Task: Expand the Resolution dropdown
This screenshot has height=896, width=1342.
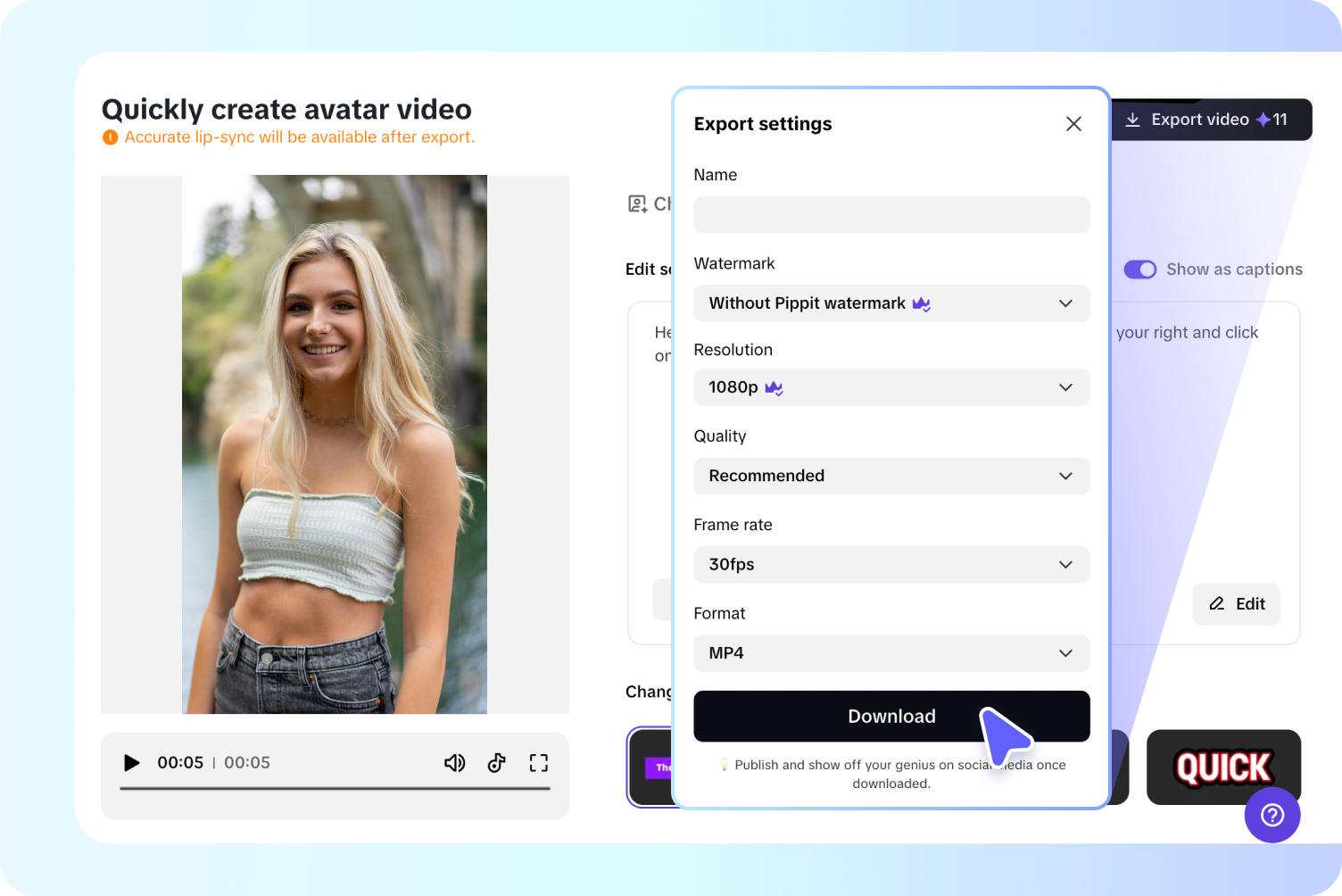Action: tap(891, 387)
